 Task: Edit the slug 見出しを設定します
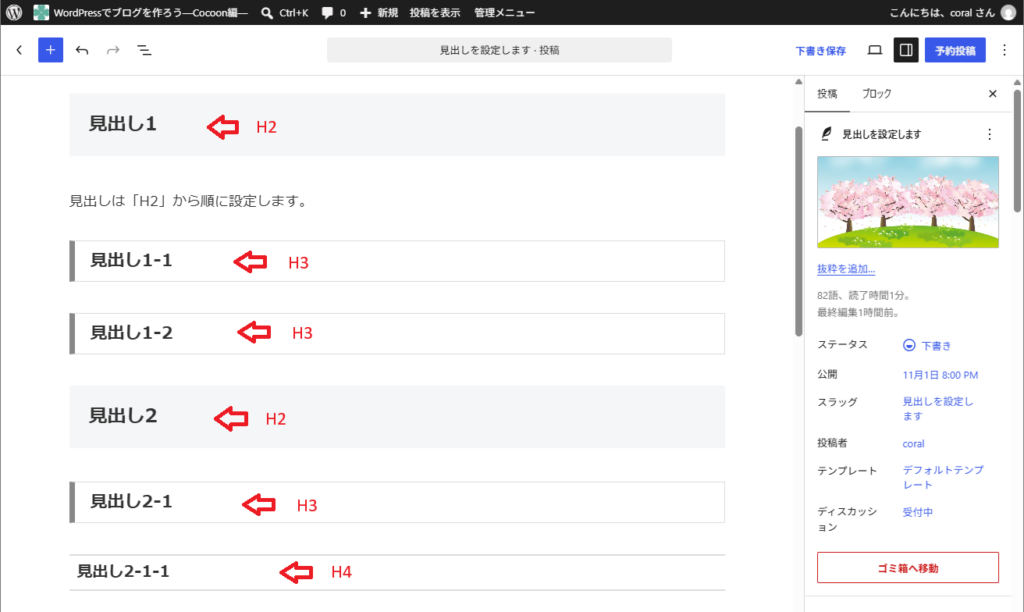(938, 409)
